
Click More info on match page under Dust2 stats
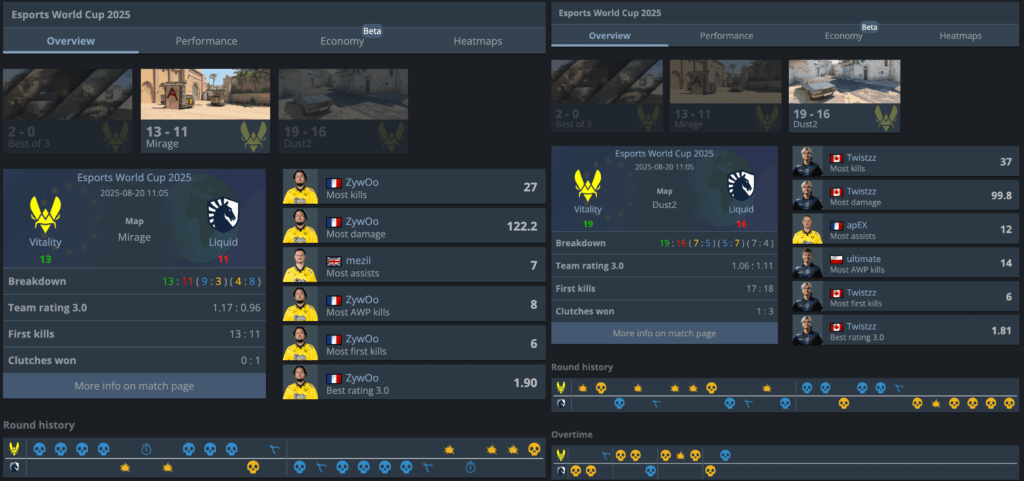pos(664,333)
